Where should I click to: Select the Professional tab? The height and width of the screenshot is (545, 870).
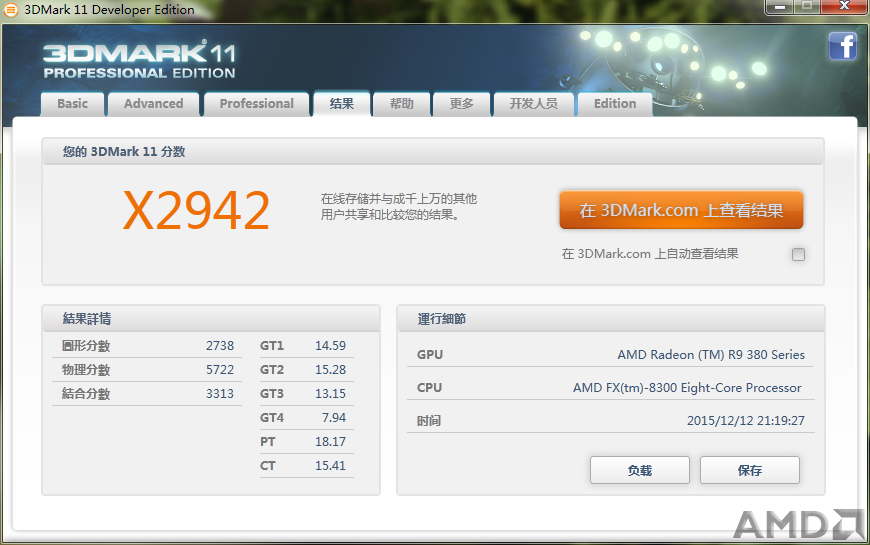pyautogui.click(x=256, y=104)
